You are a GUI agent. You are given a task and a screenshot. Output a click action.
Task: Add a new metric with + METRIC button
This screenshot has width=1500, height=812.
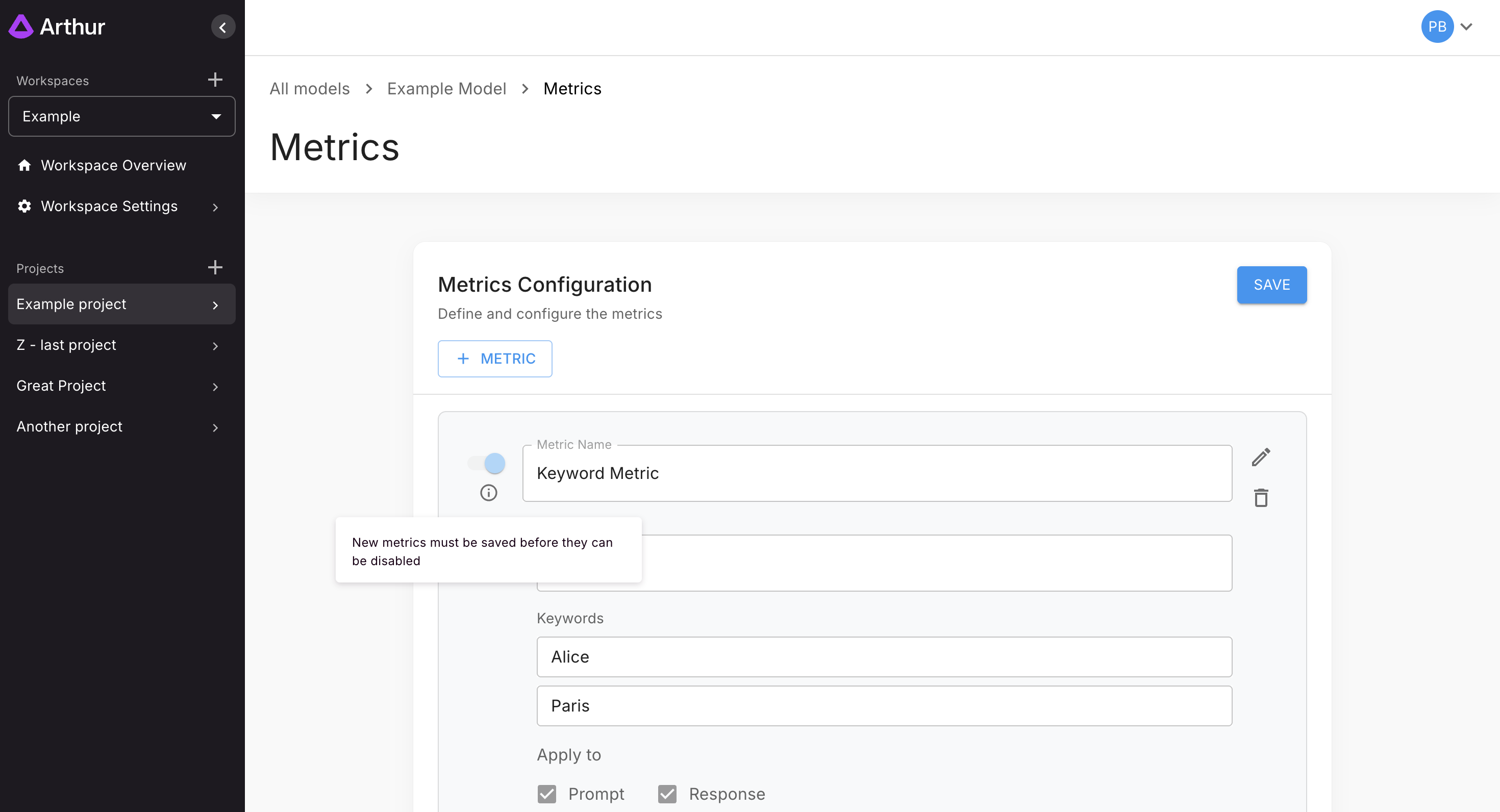click(494, 359)
